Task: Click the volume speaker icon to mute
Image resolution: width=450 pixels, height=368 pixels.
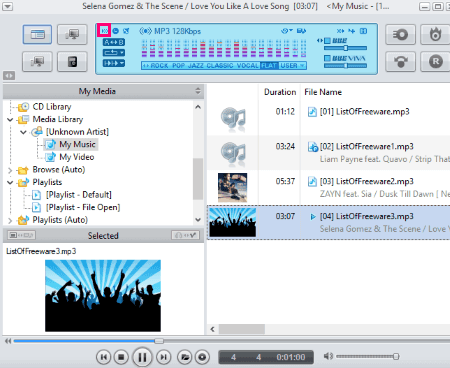Action: [328, 356]
